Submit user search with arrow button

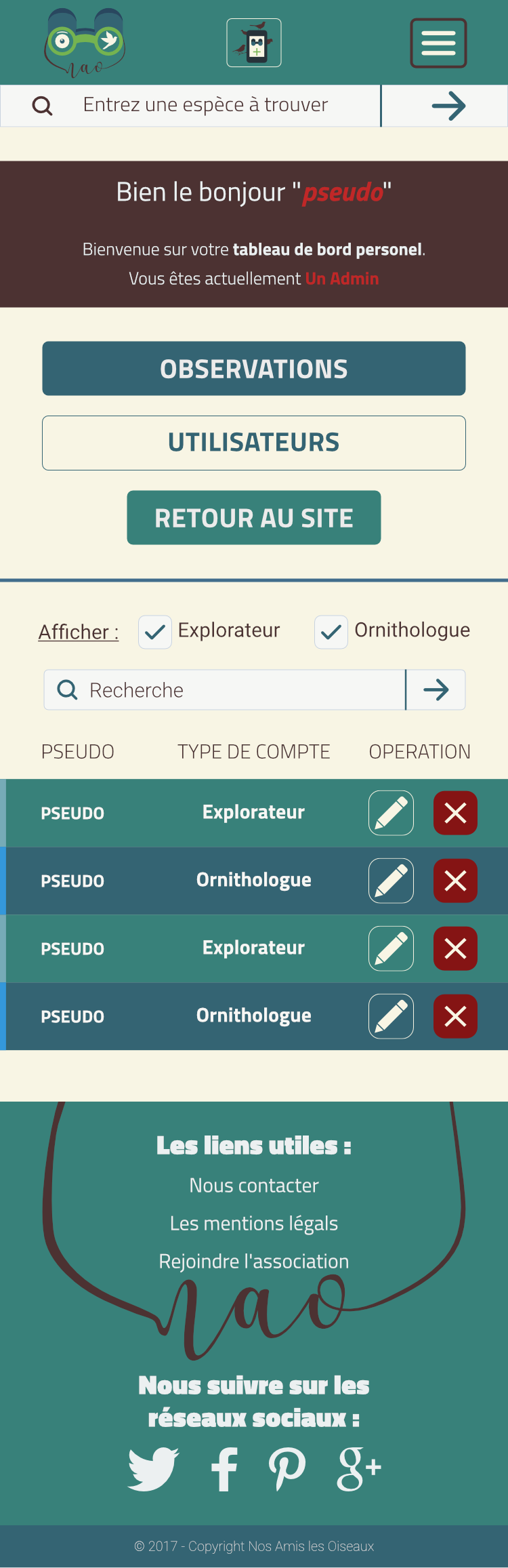coord(436,690)
